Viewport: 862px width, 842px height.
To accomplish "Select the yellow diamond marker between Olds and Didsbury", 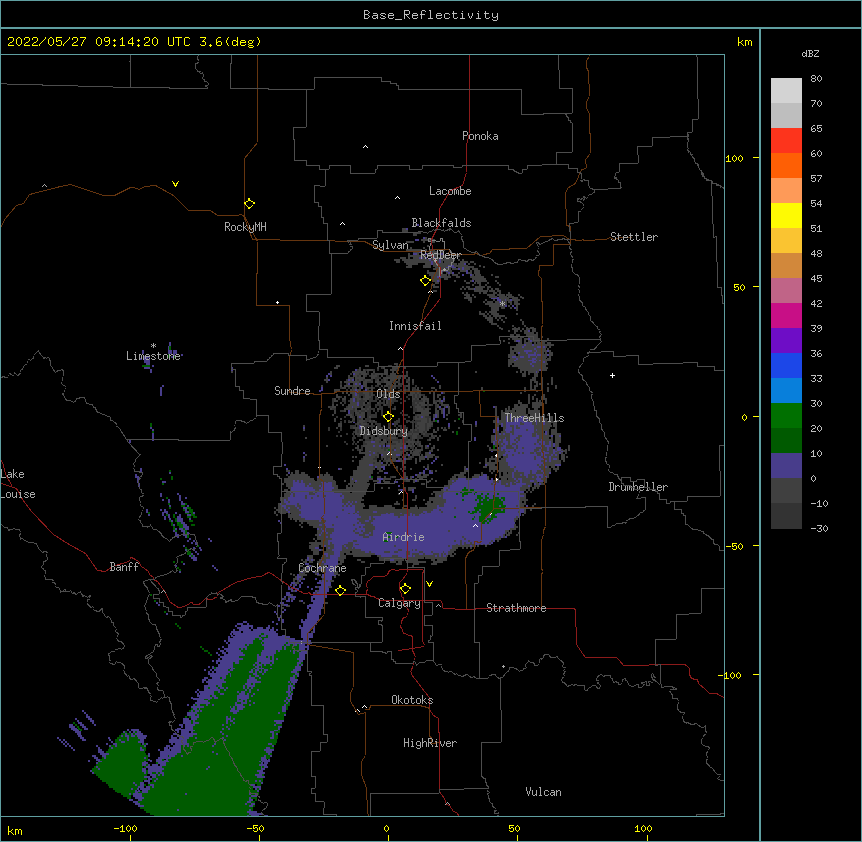I will (x=388, y=416).
